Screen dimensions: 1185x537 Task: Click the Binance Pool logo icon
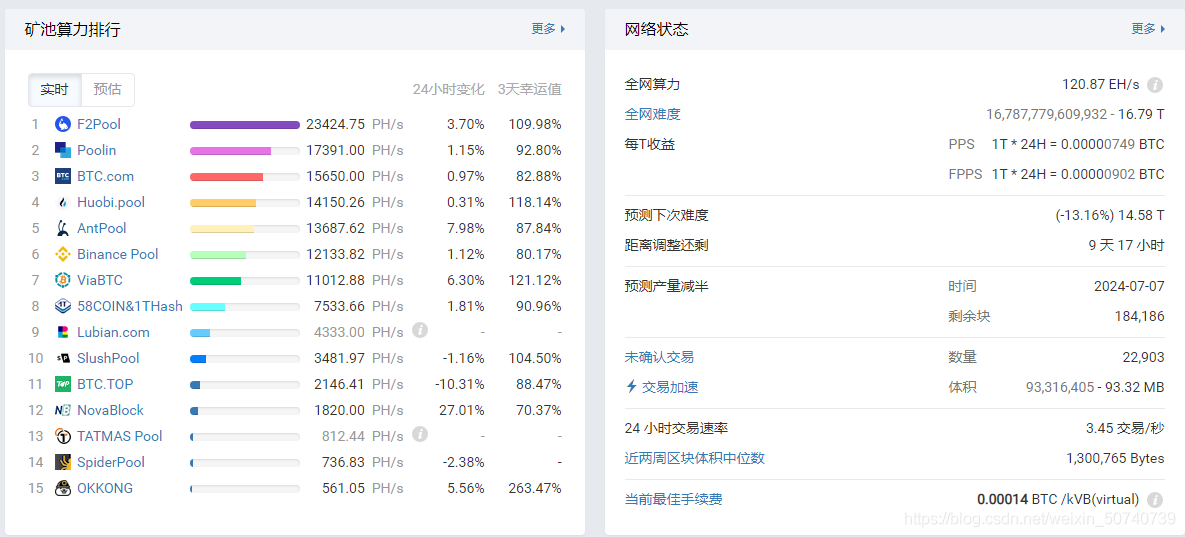63,255
